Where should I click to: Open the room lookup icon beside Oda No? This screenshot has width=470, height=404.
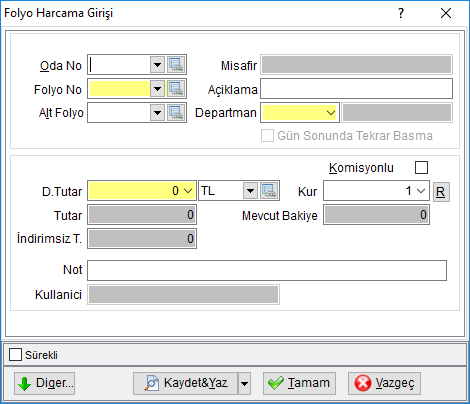(x=176, y=65)
